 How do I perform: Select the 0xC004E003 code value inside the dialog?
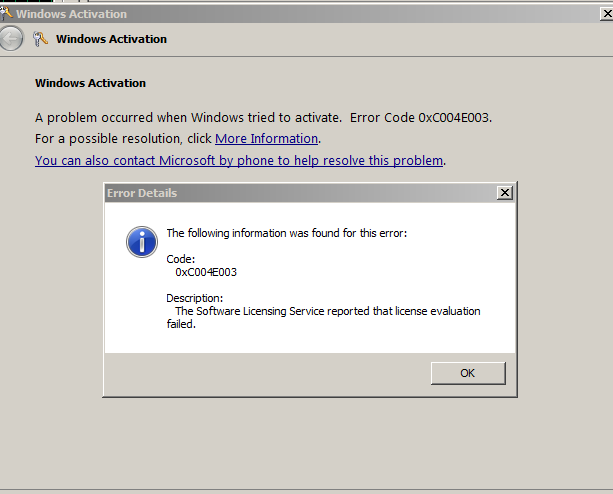tap(206, 272)
